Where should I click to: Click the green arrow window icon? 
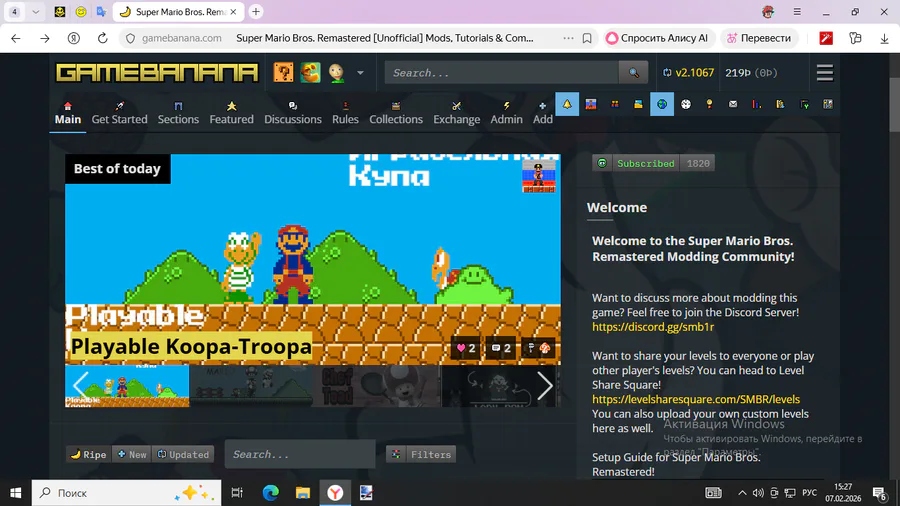point(805,104)
